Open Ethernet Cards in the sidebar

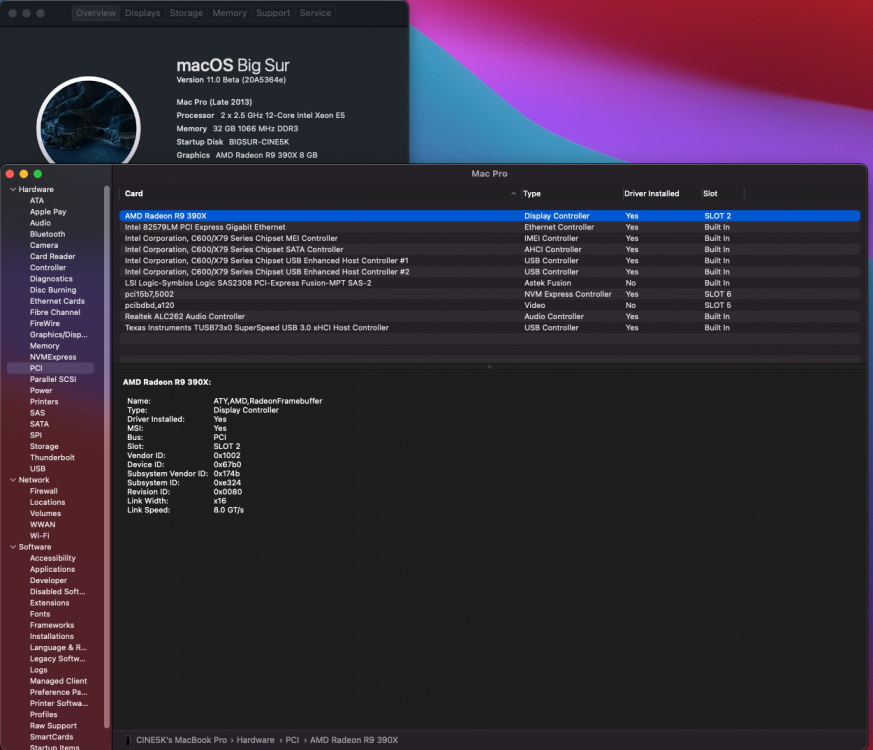pyautogui.click(x=57, y=301)
